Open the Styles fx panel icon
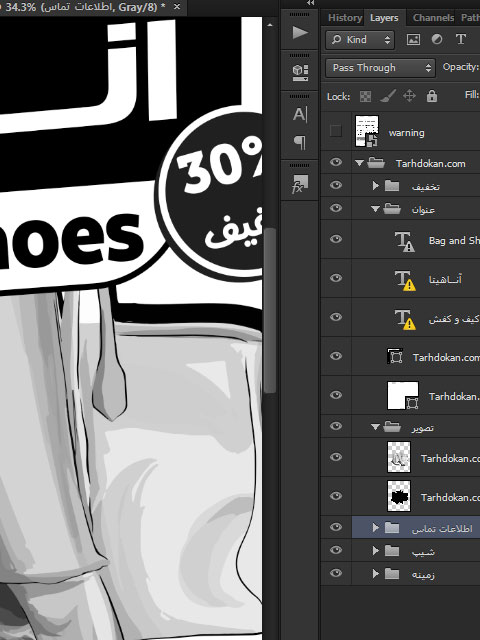The image size is (480, 640). click(300, 183)
